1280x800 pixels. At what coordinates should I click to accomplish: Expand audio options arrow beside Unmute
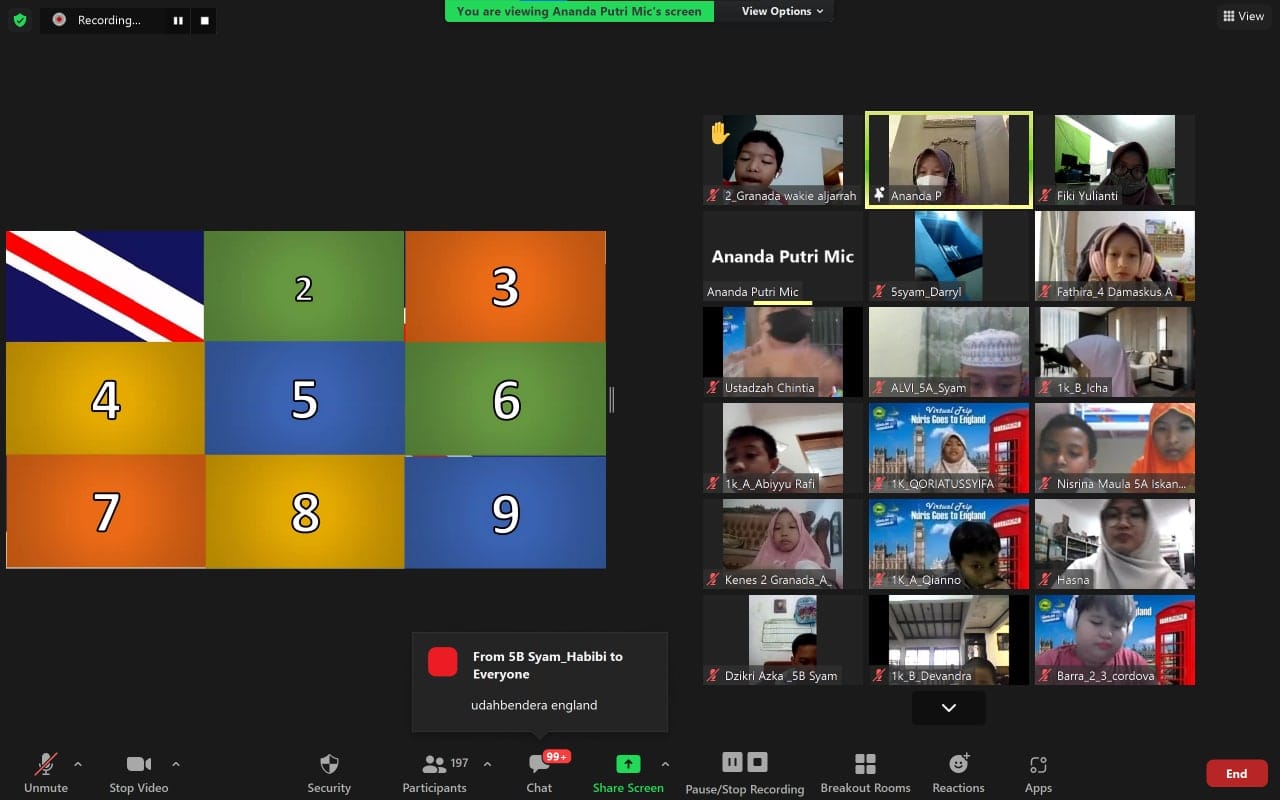click(x=78, y=764)
